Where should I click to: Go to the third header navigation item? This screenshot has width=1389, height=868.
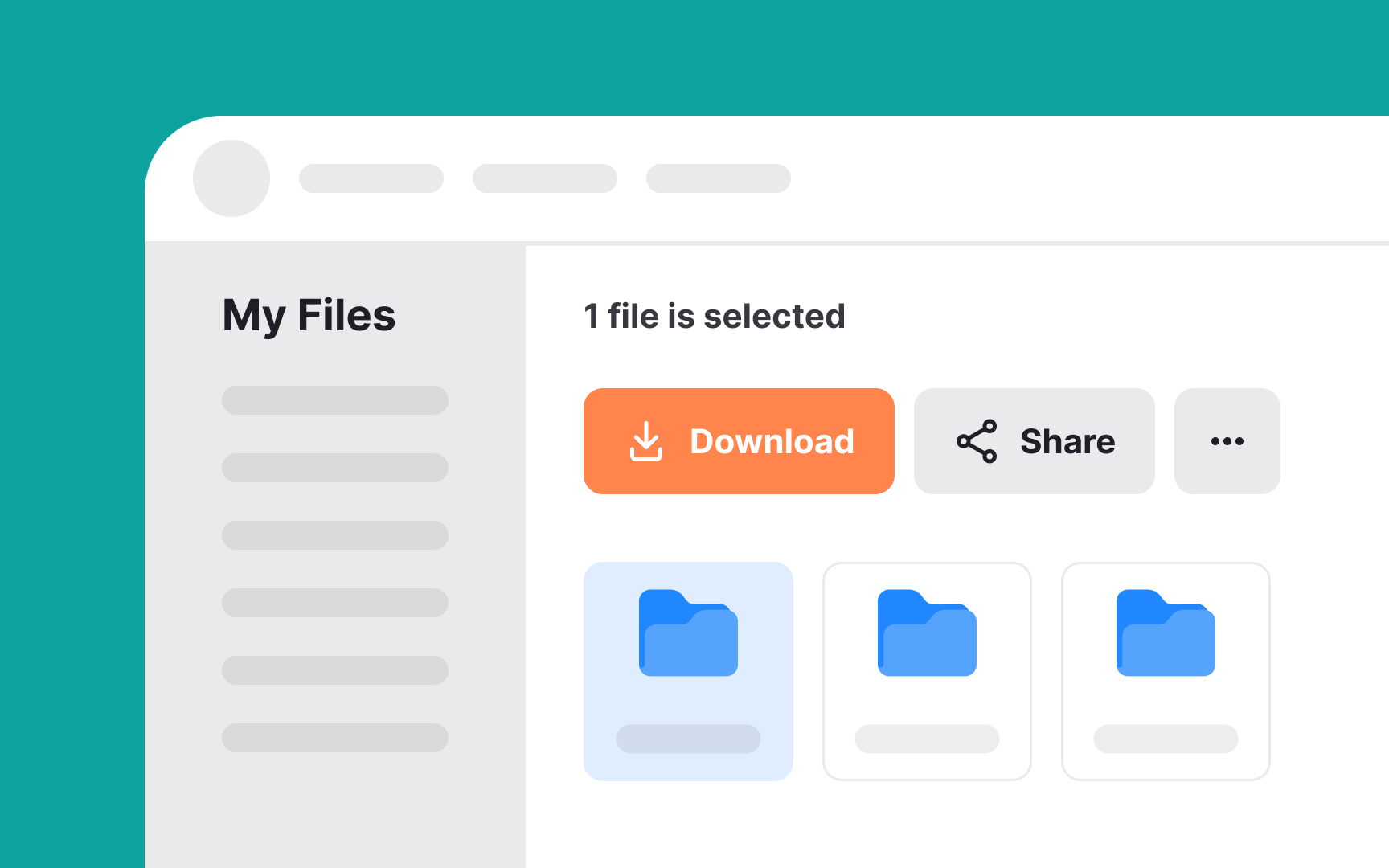click(x=719, y=178)
